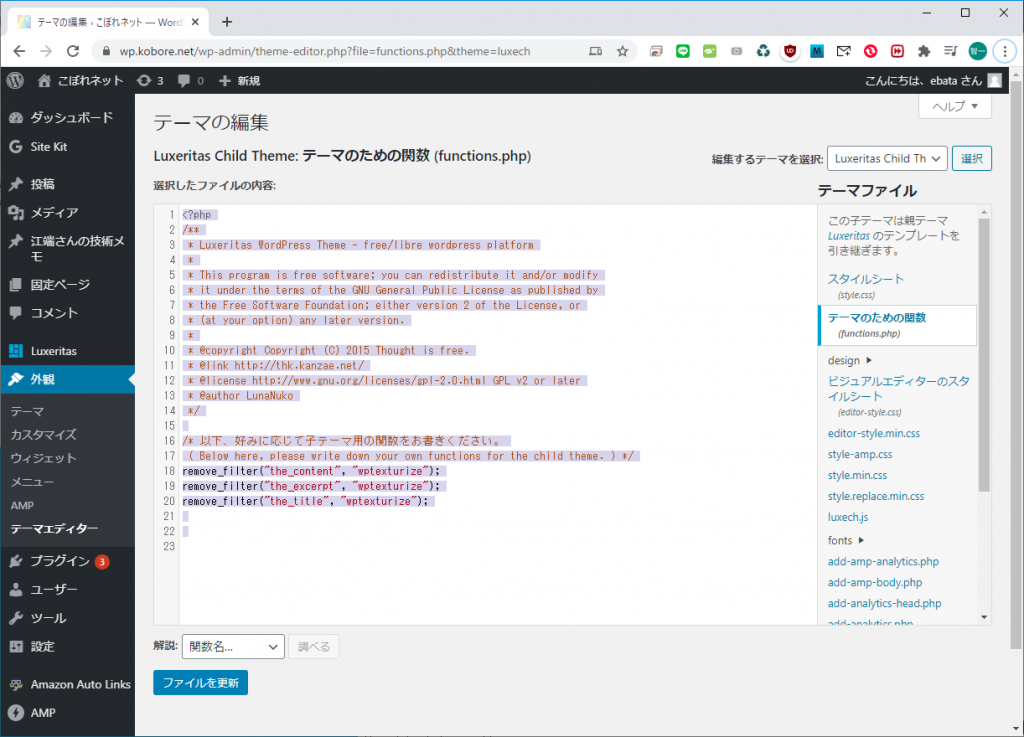Click the comments bubble icon in admin bar
Viewport: 1024px width, 737px height.
tap(190, 80)
